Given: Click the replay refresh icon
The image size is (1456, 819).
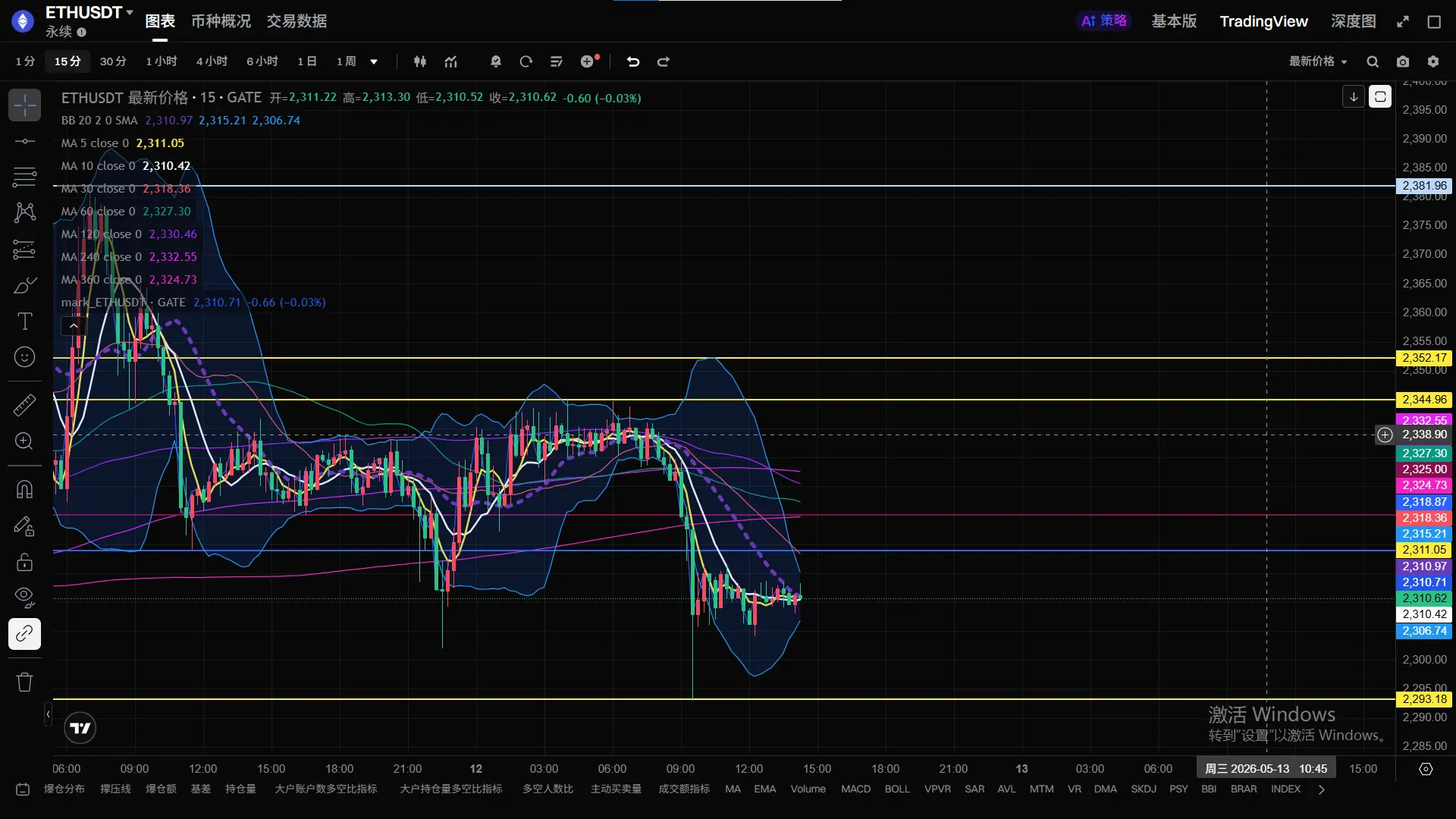Looking at the screenshot, I should (526, 61).
